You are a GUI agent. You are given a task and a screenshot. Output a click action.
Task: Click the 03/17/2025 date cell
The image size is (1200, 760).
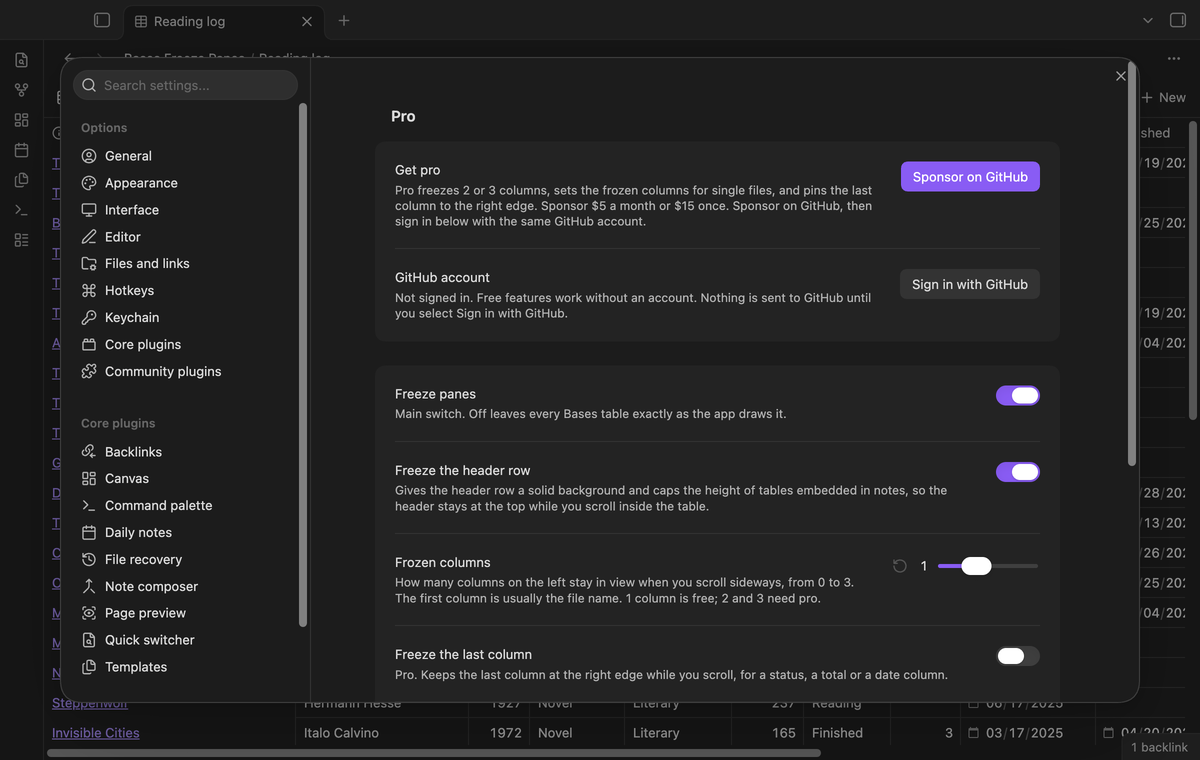pyautogui.click(x=1028, y=733)
